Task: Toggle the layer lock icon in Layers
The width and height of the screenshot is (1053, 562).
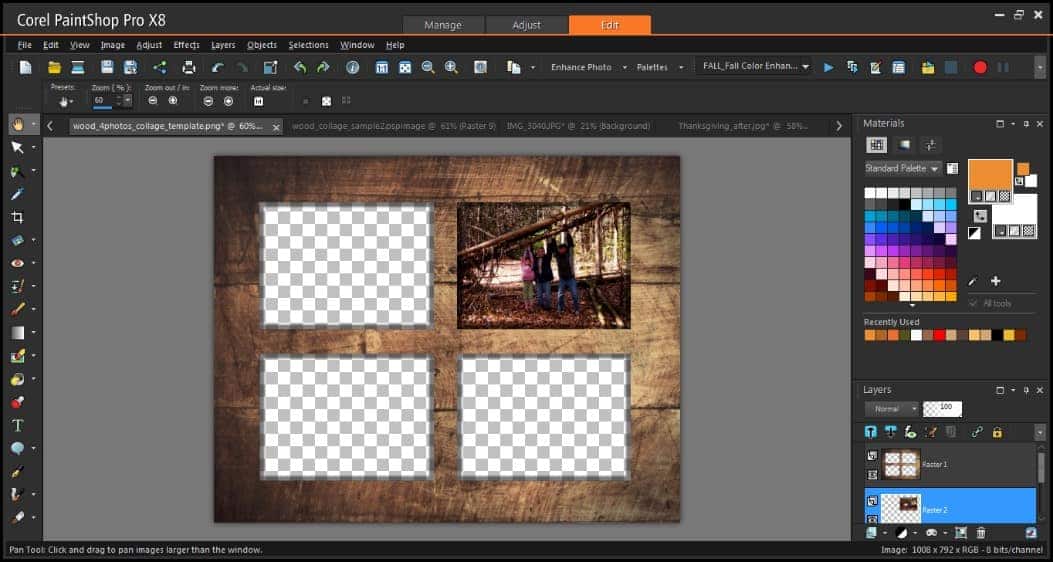Action: 997,432
